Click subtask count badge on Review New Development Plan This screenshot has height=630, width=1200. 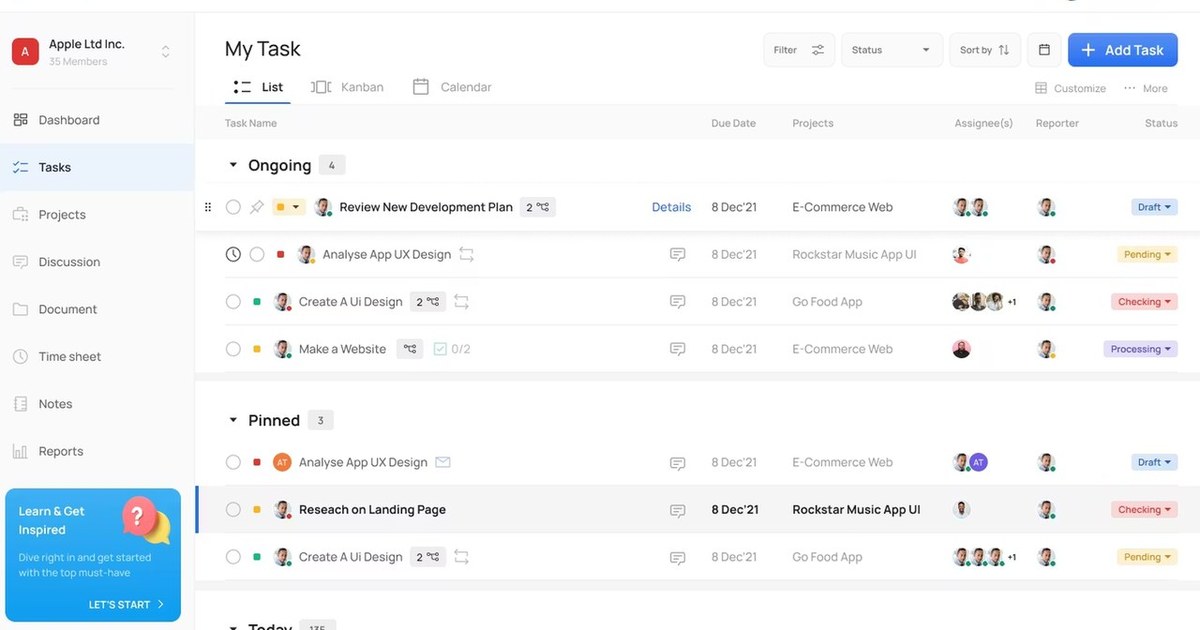[538, 207]
